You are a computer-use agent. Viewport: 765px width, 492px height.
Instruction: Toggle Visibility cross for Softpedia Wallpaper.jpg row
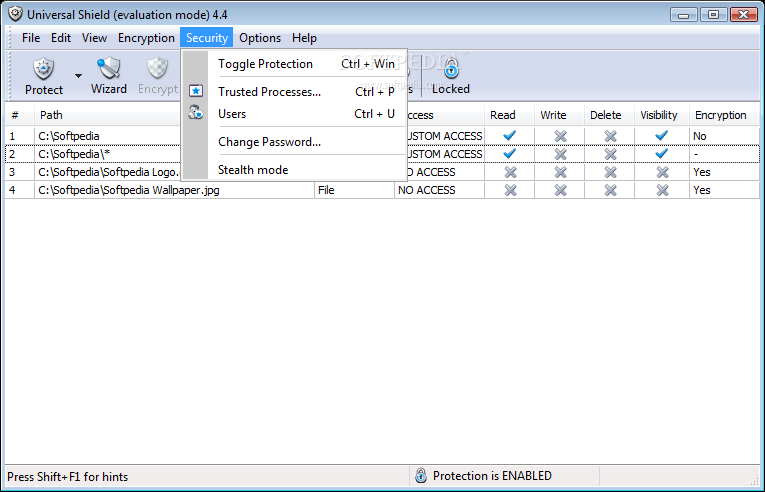662,190
